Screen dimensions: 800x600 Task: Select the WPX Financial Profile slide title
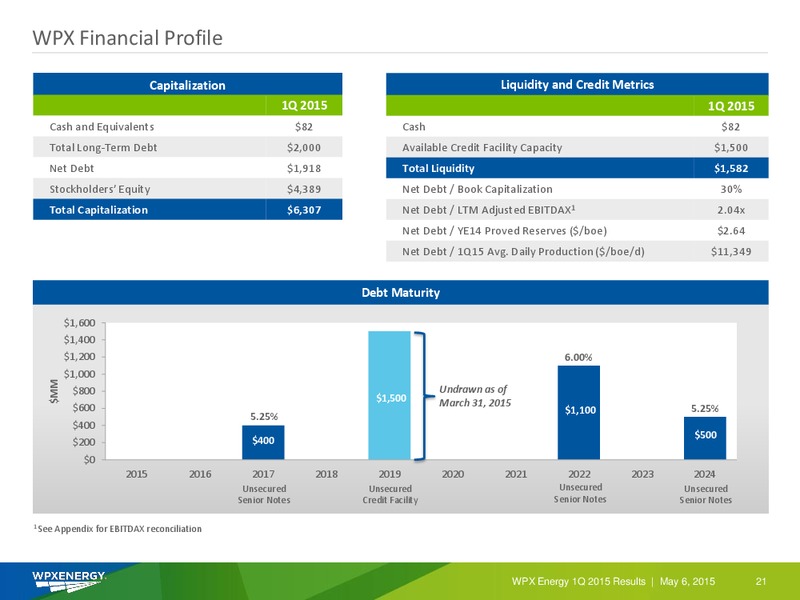point(128,38)
